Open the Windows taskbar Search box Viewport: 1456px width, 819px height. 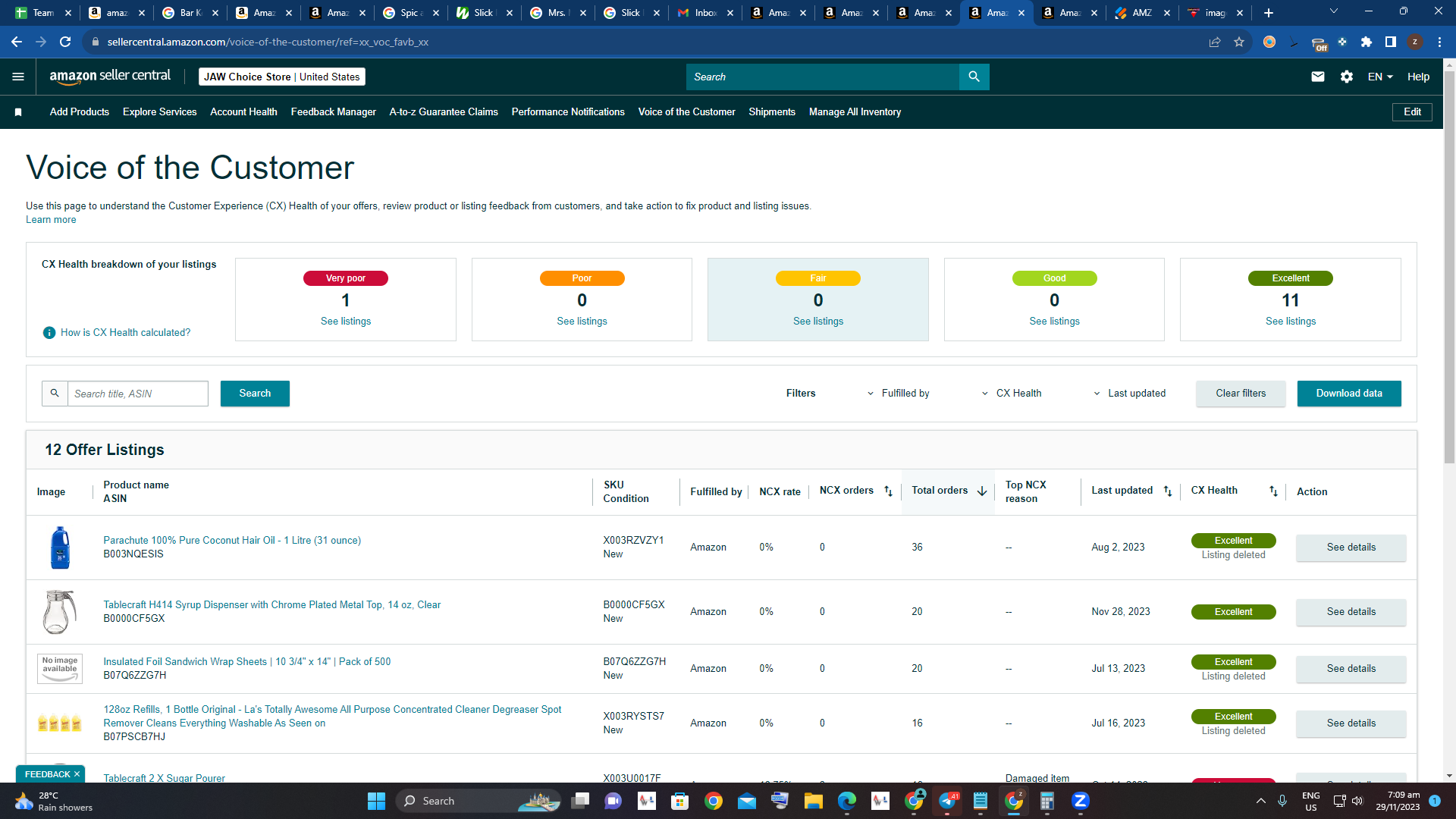point(478,801)
